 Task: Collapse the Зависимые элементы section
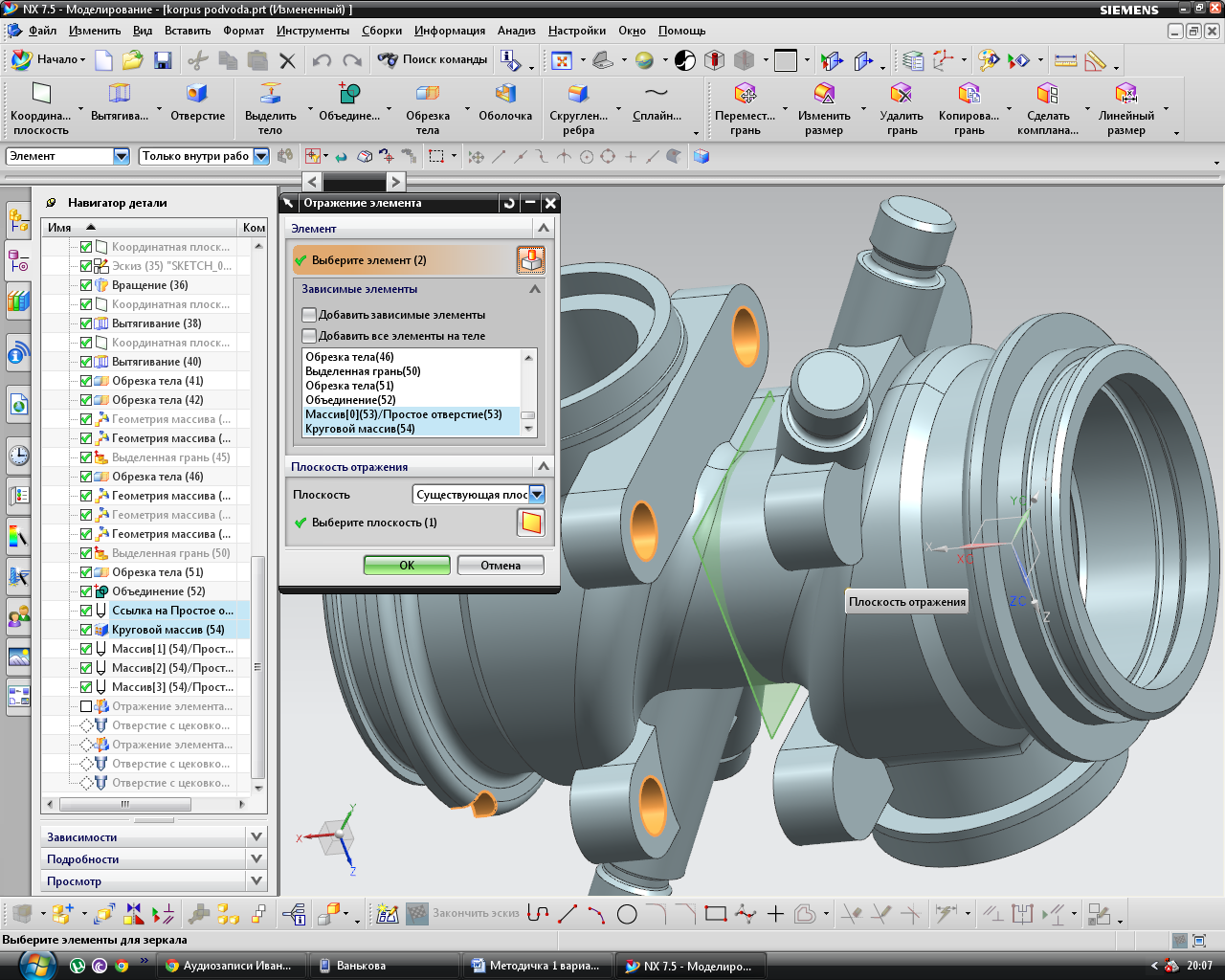click(535, 288)
